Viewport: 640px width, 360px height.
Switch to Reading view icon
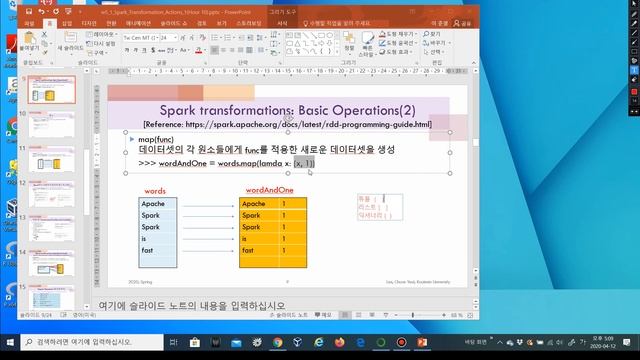click(372, 315)
